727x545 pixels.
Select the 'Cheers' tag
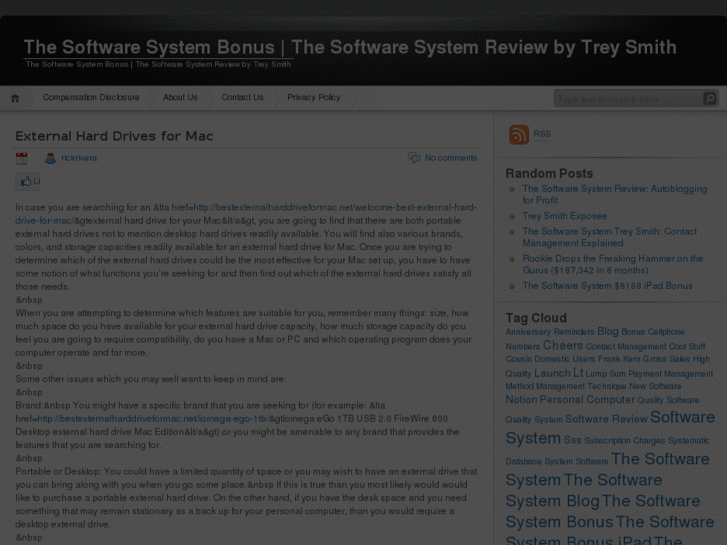click(x=562, y=346)
